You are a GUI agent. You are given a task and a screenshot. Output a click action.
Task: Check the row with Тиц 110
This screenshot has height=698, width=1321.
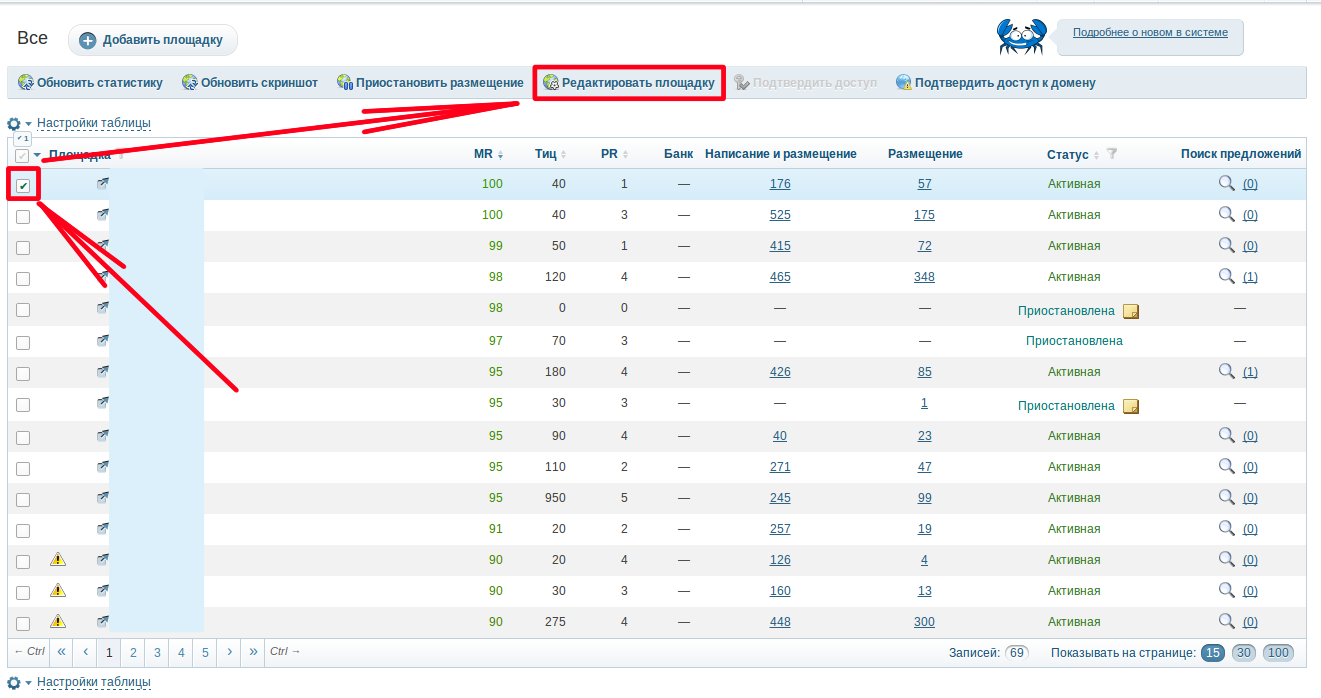(23, 469)
